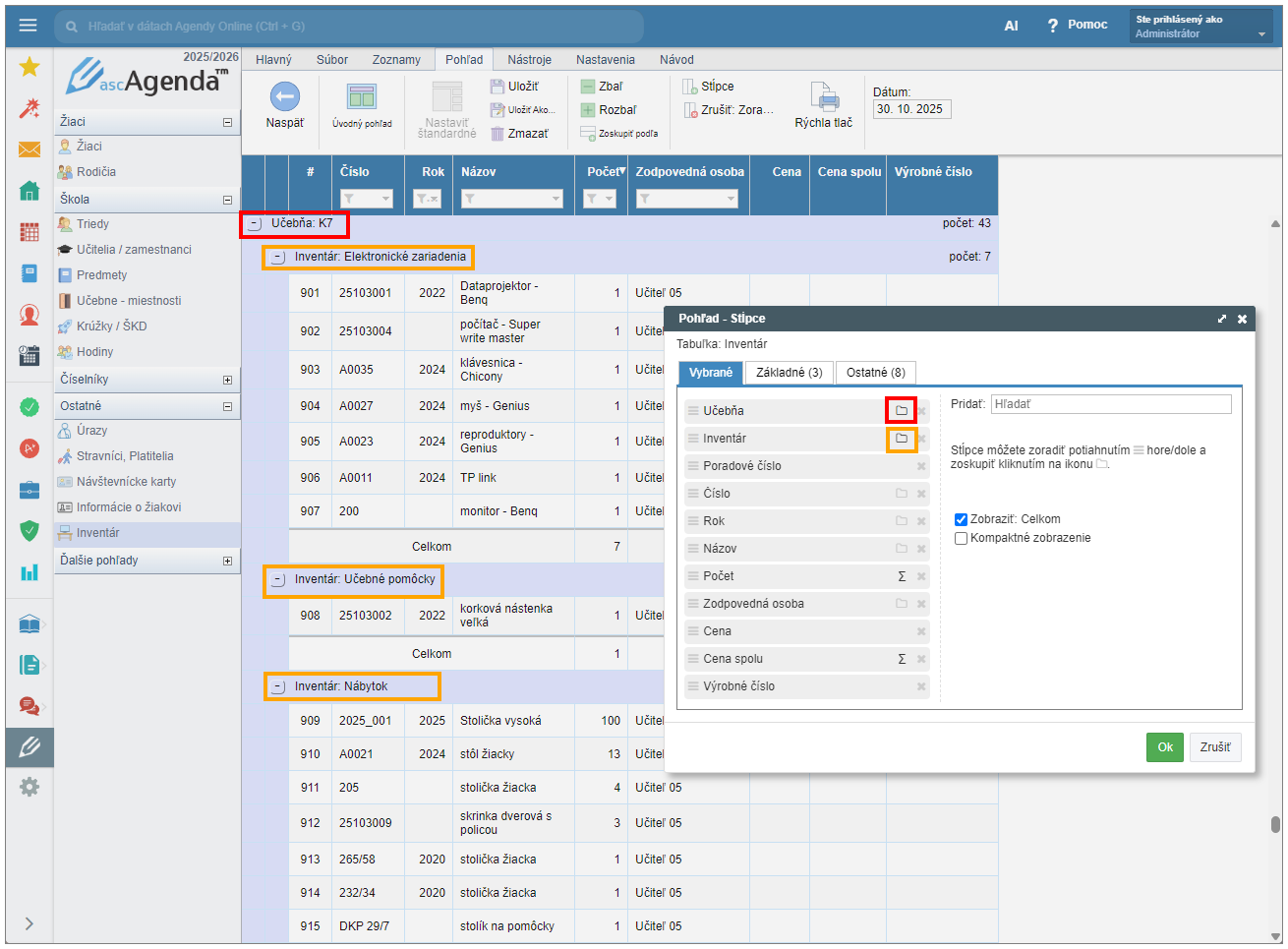Screen dimensions: 1288x949
Task: Open the Úvodný pohľad view icon
Action: coord(362,96)
